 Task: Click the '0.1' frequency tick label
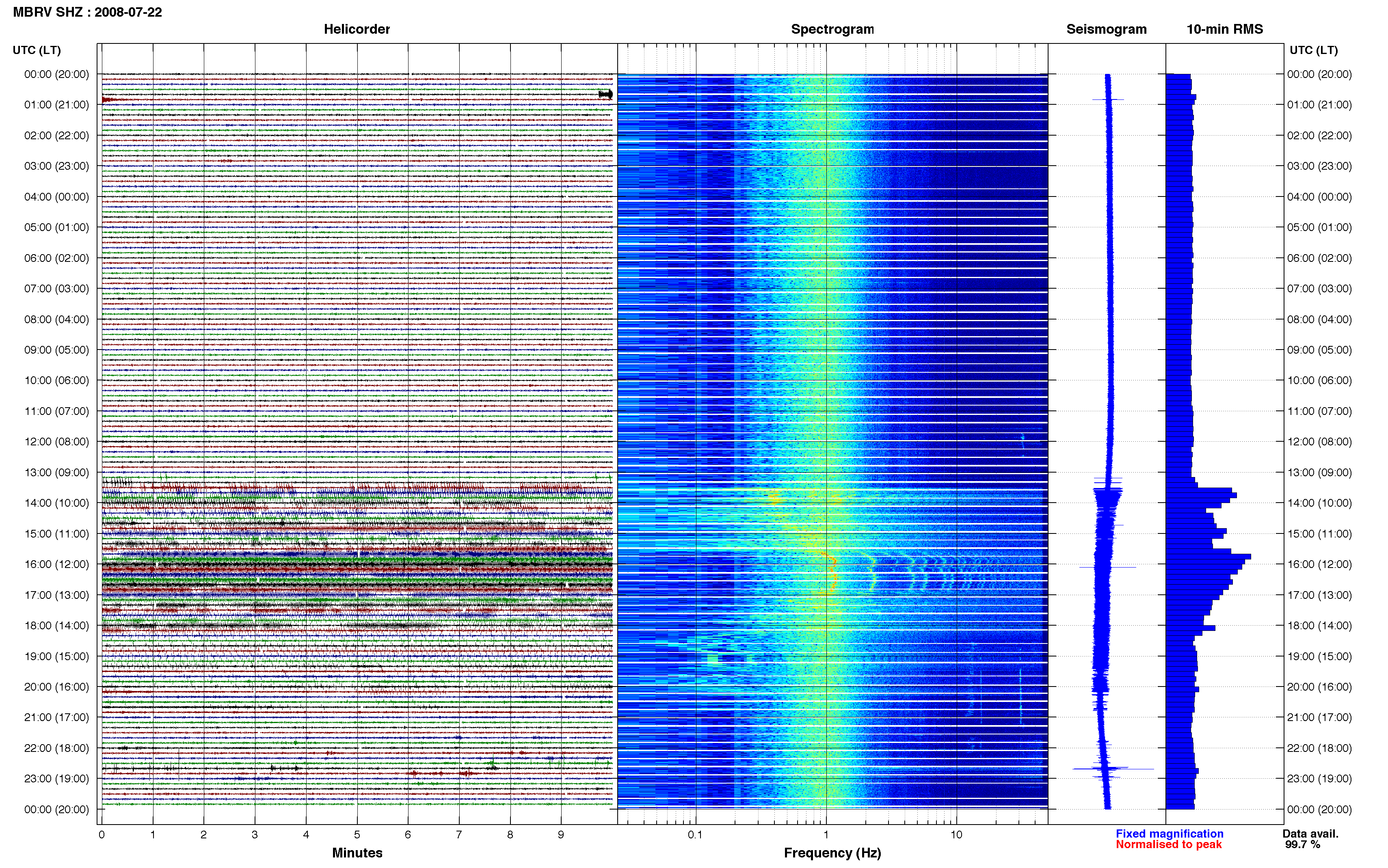click(x=695, y=835)
